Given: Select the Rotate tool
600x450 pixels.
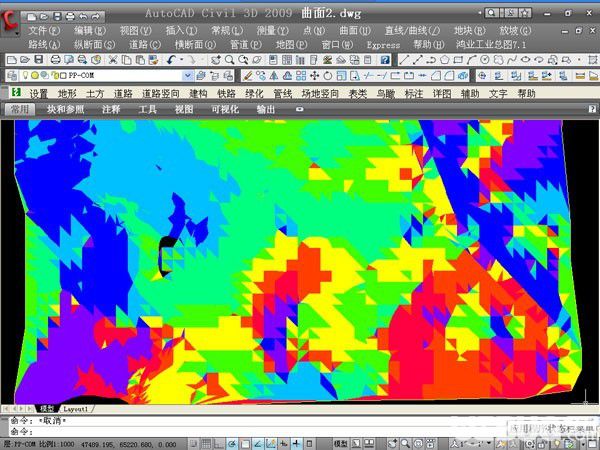Looking at the screenshot, I should pos(328,75).
